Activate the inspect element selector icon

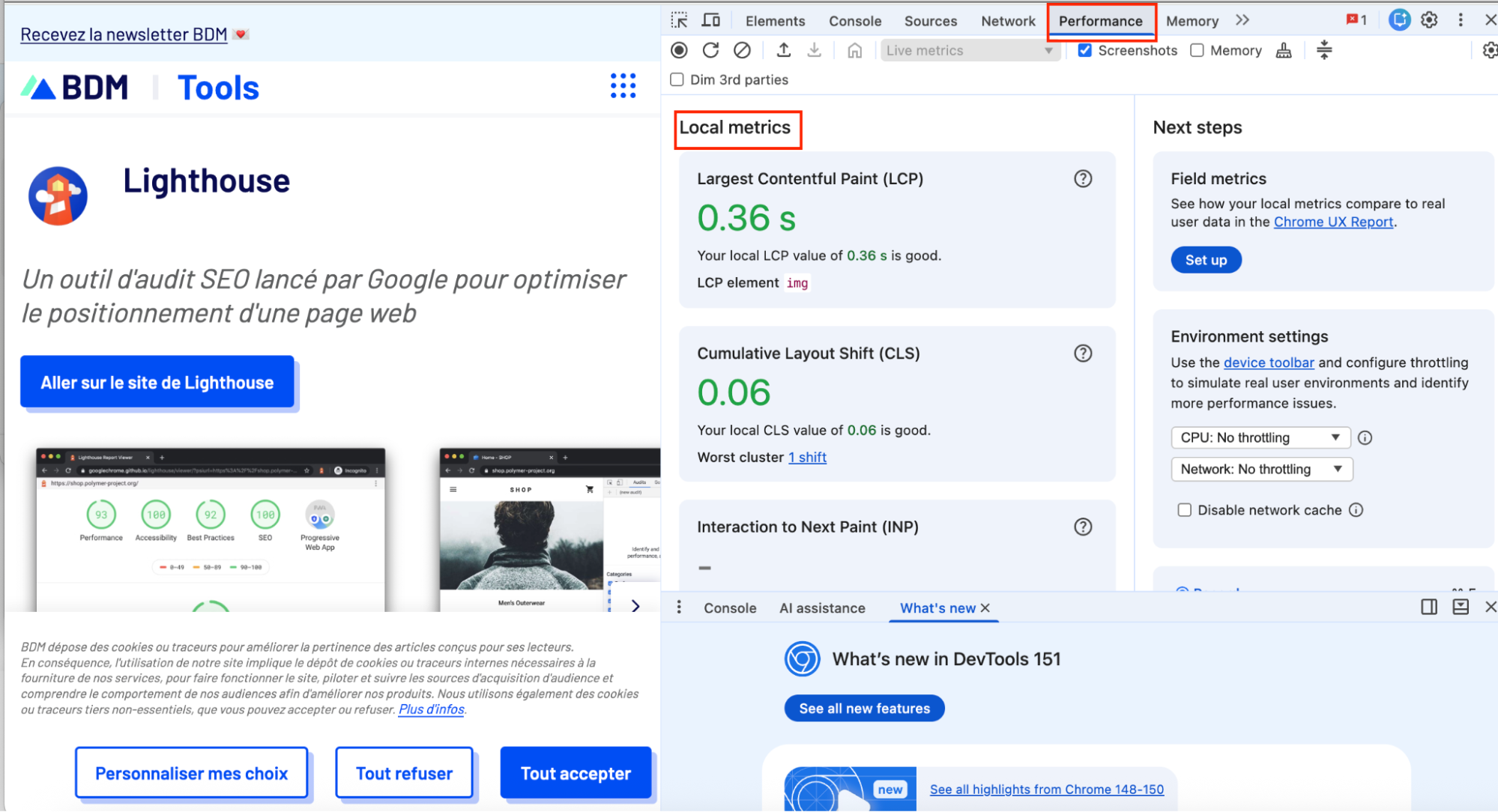tap(679, 20)
